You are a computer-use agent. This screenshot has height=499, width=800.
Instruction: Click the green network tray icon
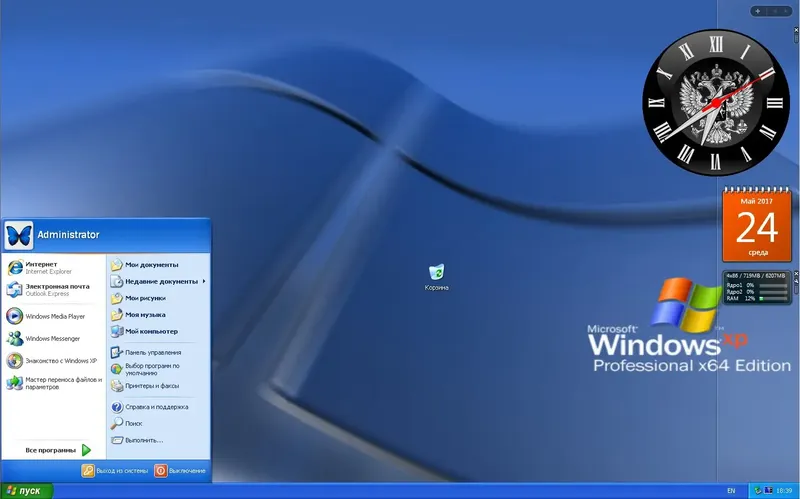pyautogui.click(x=758, y=491)
